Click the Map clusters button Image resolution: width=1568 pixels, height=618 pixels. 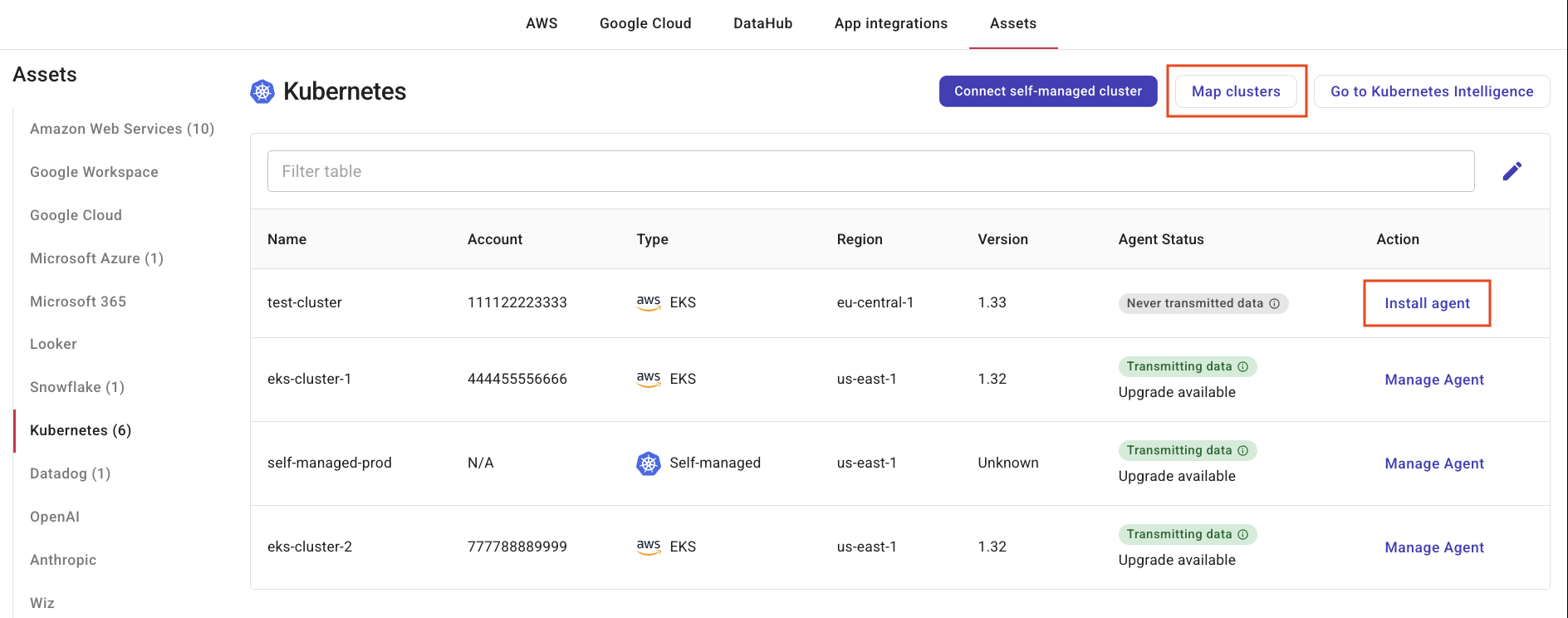1236,91
